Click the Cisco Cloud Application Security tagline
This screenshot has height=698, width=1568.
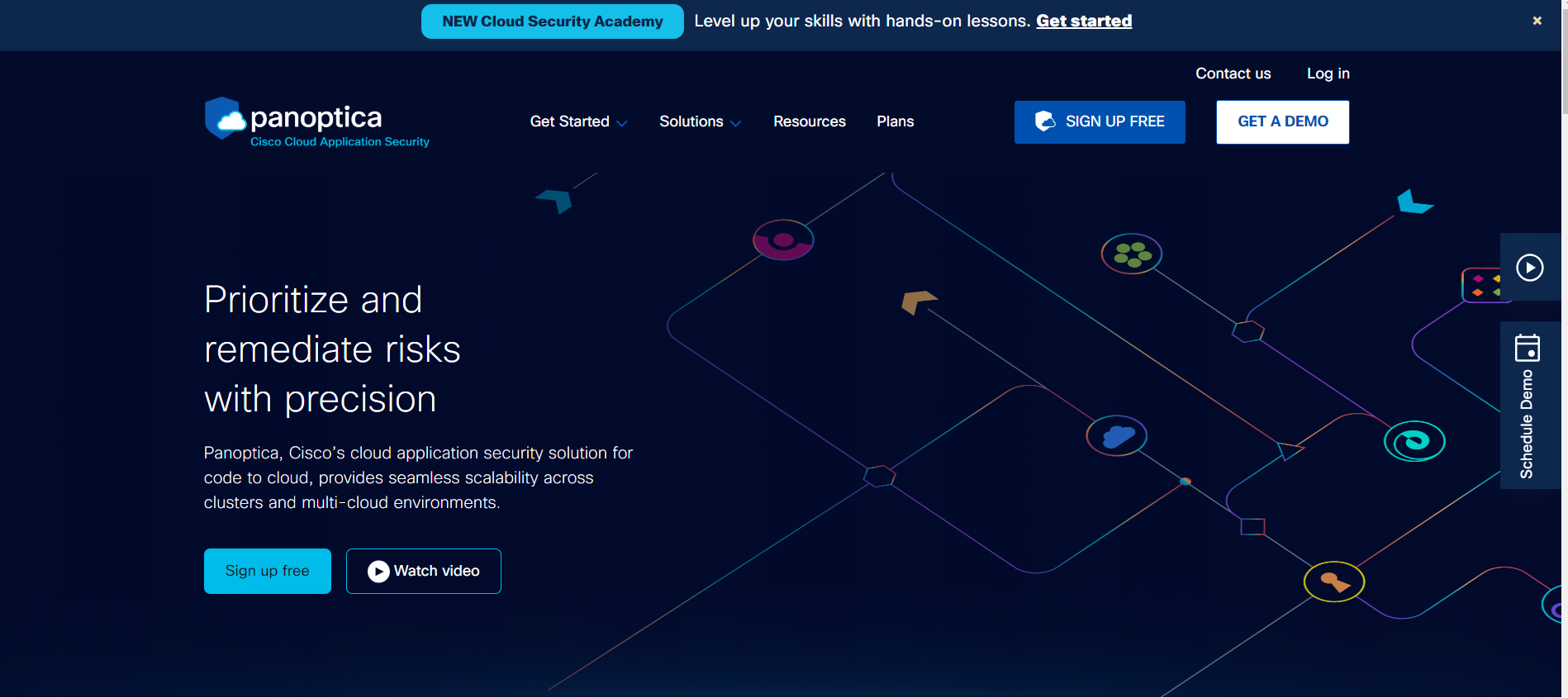[340, 142]
